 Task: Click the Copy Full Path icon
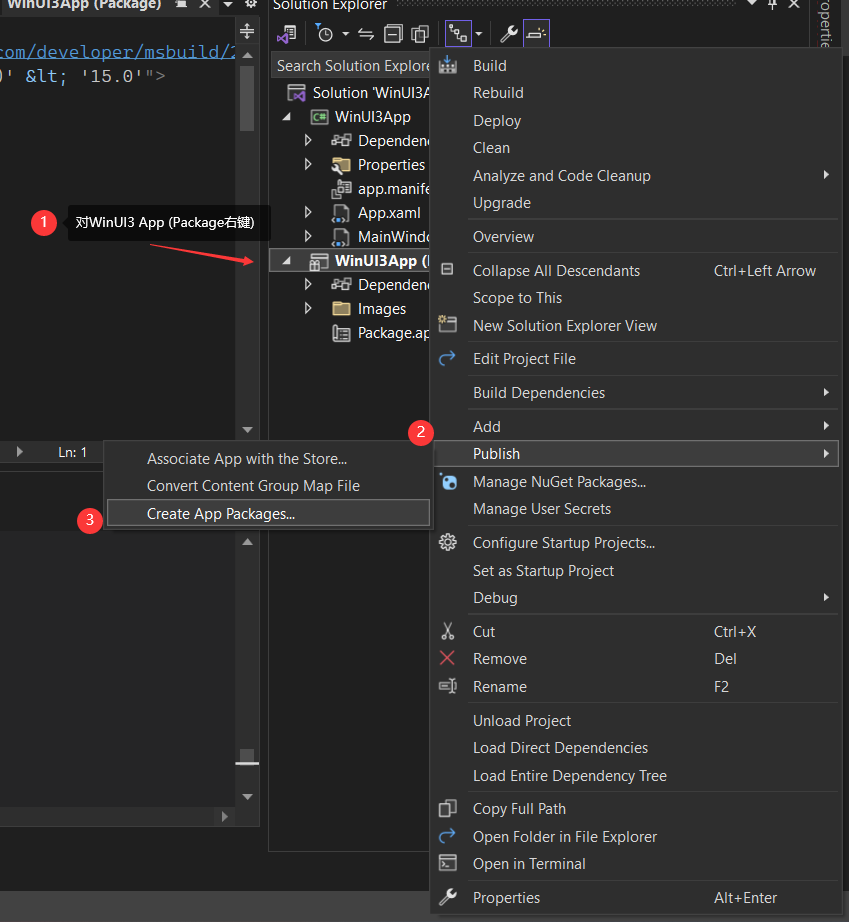click(x=446, y=808)
